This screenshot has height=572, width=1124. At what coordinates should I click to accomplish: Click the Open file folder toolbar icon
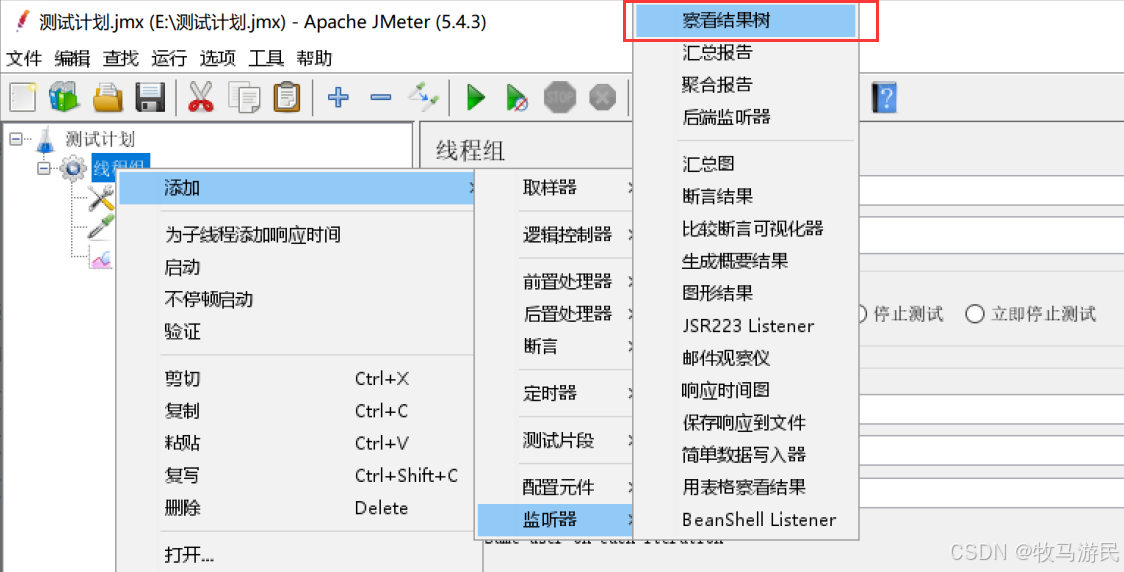[x=108, y=97]
